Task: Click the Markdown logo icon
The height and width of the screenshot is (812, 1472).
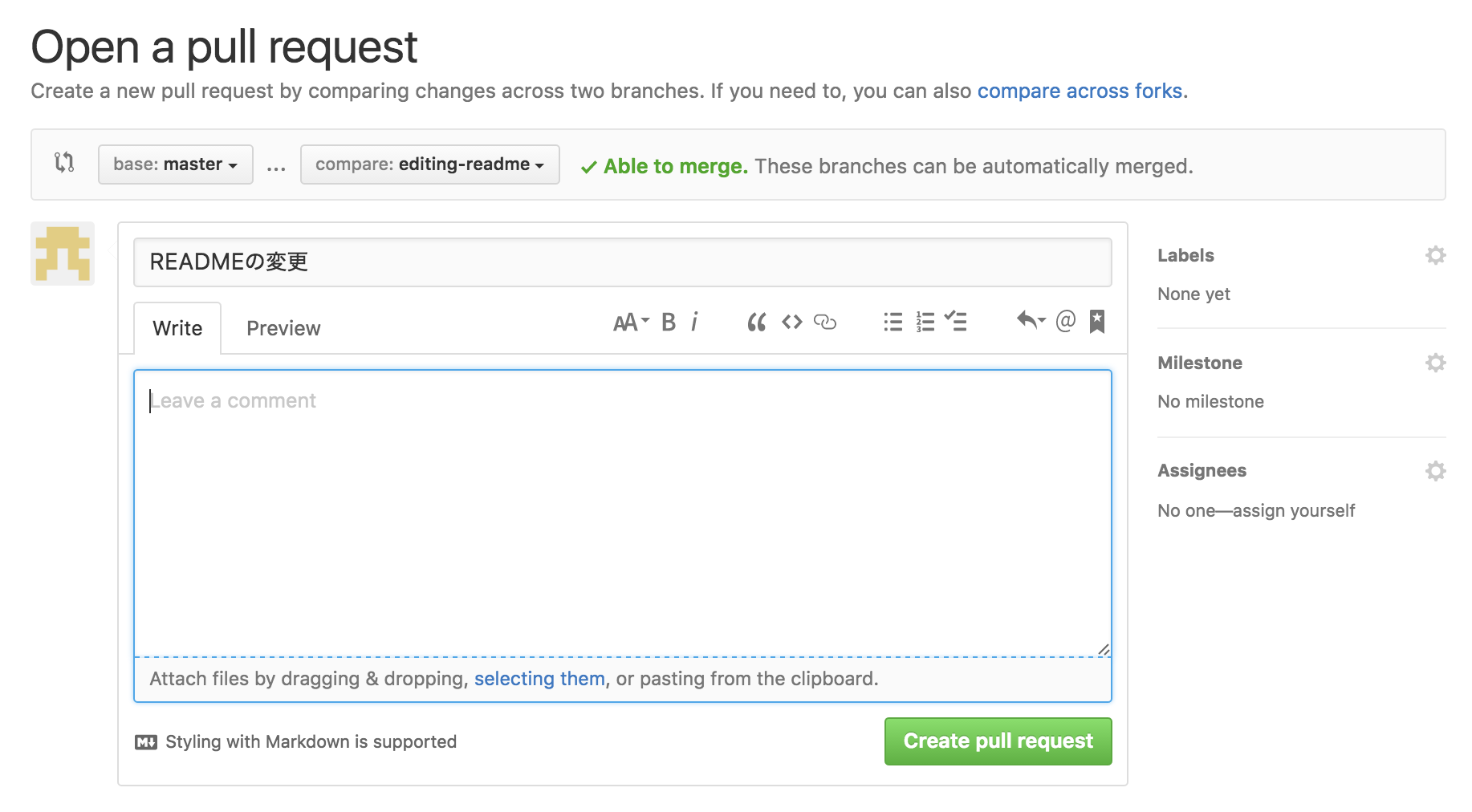Action: coord(146,742)
